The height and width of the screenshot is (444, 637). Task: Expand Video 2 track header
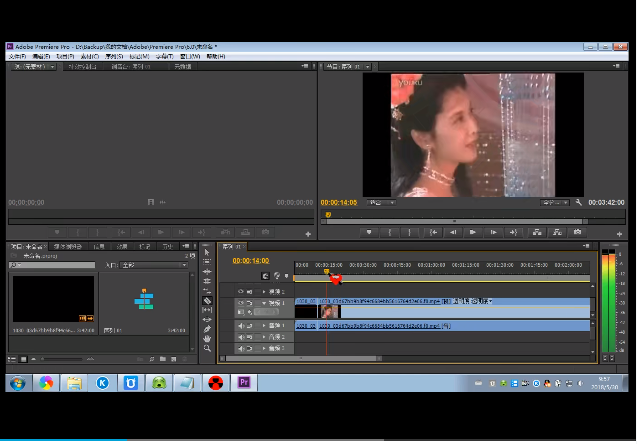coord(264,292)
